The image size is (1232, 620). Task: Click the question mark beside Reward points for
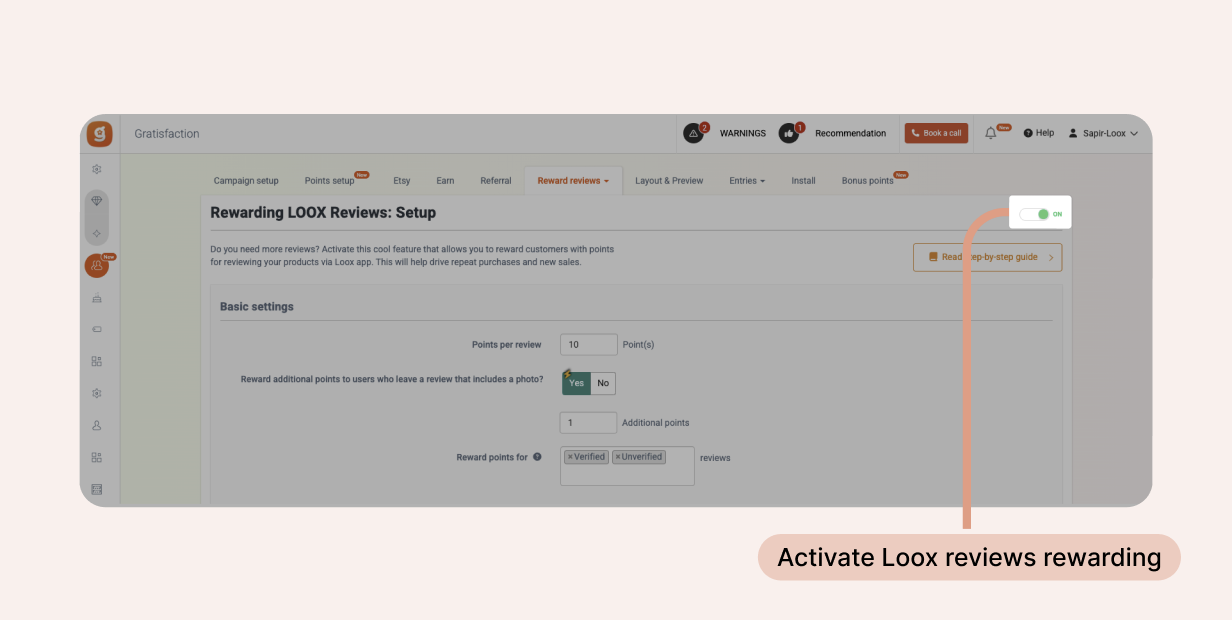click(537, 457)
